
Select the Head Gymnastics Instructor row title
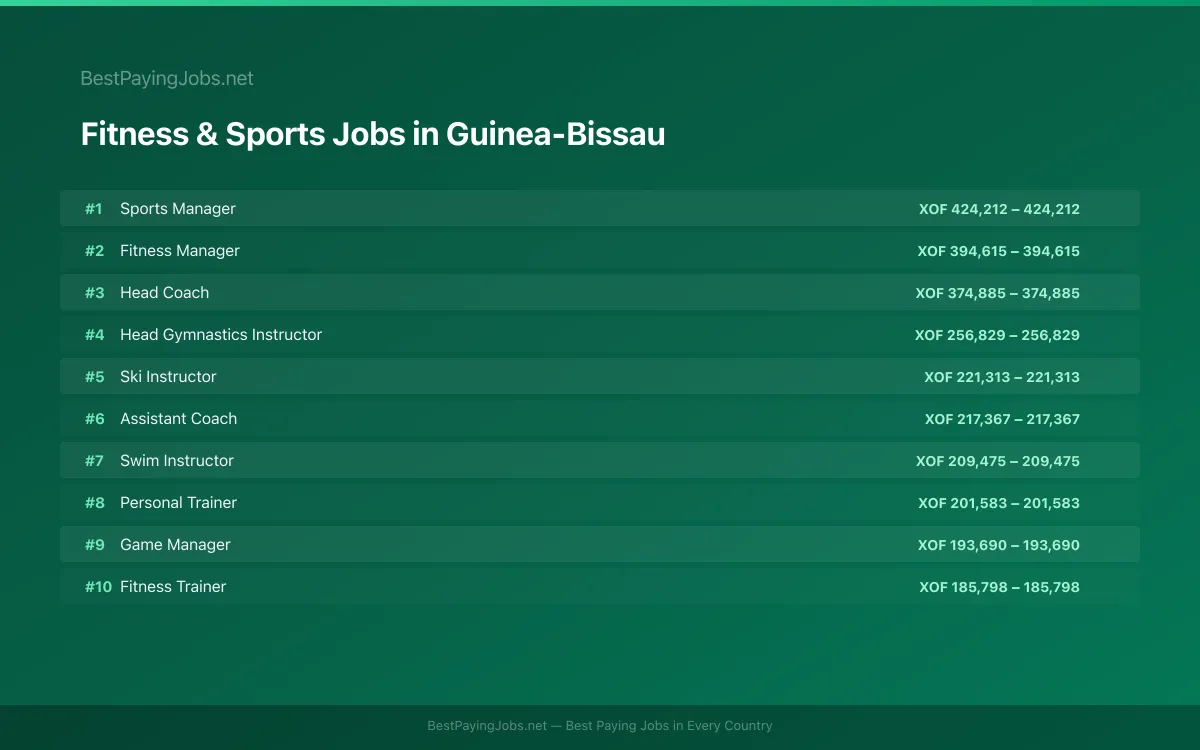pyautogui.click(x=221, y=335)
